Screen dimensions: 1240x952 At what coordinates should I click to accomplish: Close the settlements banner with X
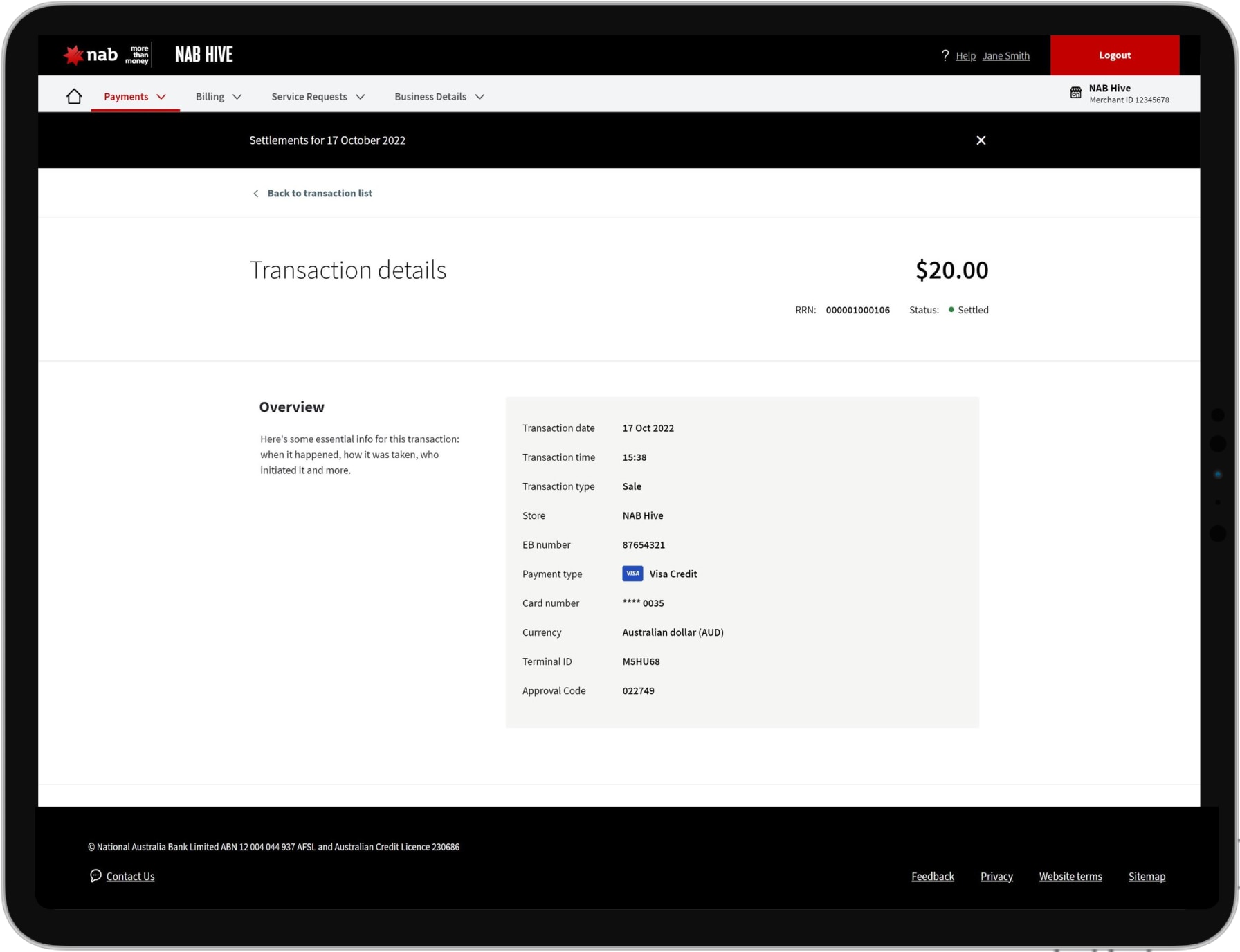pyautogui.click(x=981, y=140)
